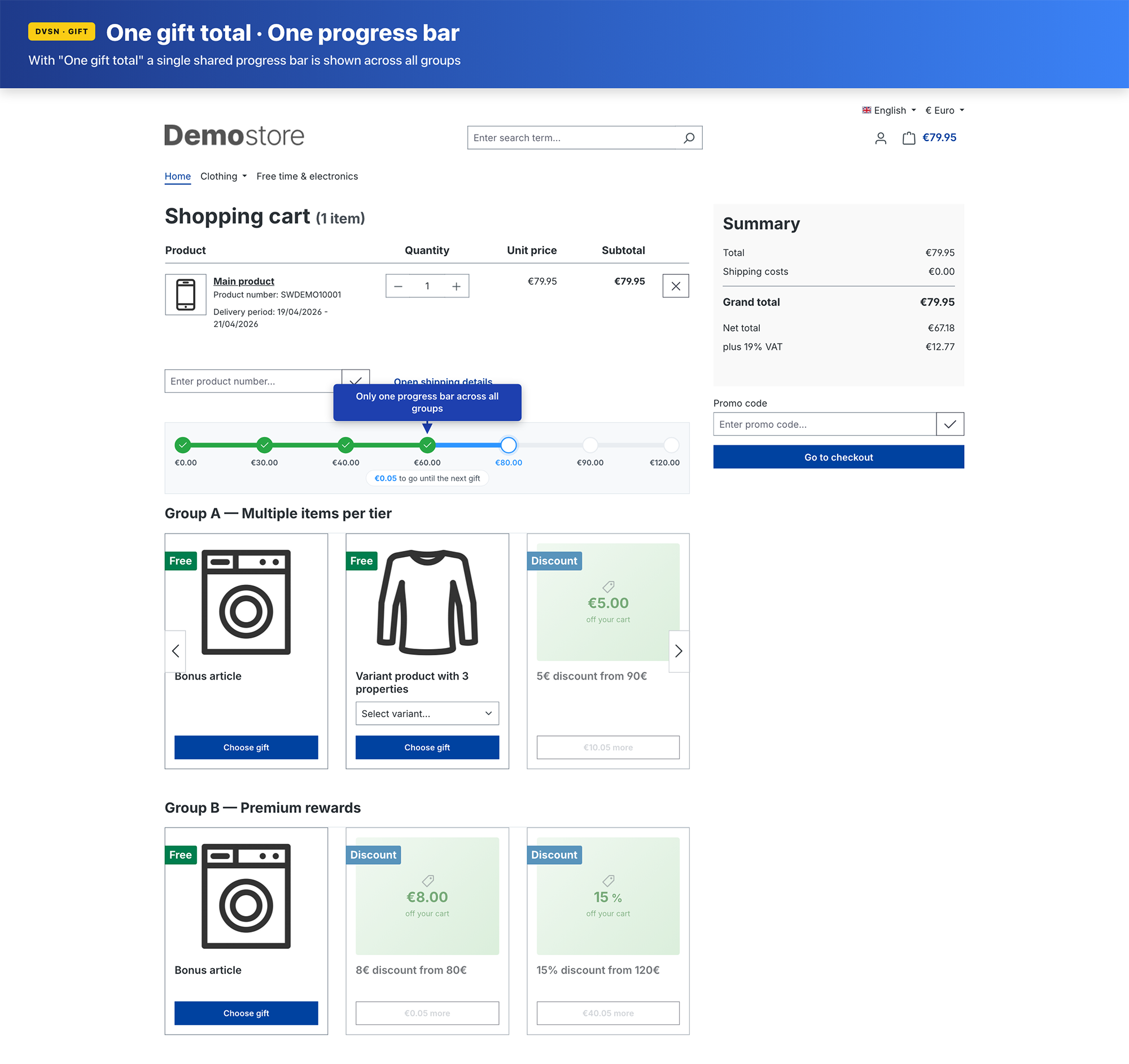Viewport: 1129px width, 1064px height.
Task: Click the €60.00 completed progress checkpoint
Action: click(427, 445)
